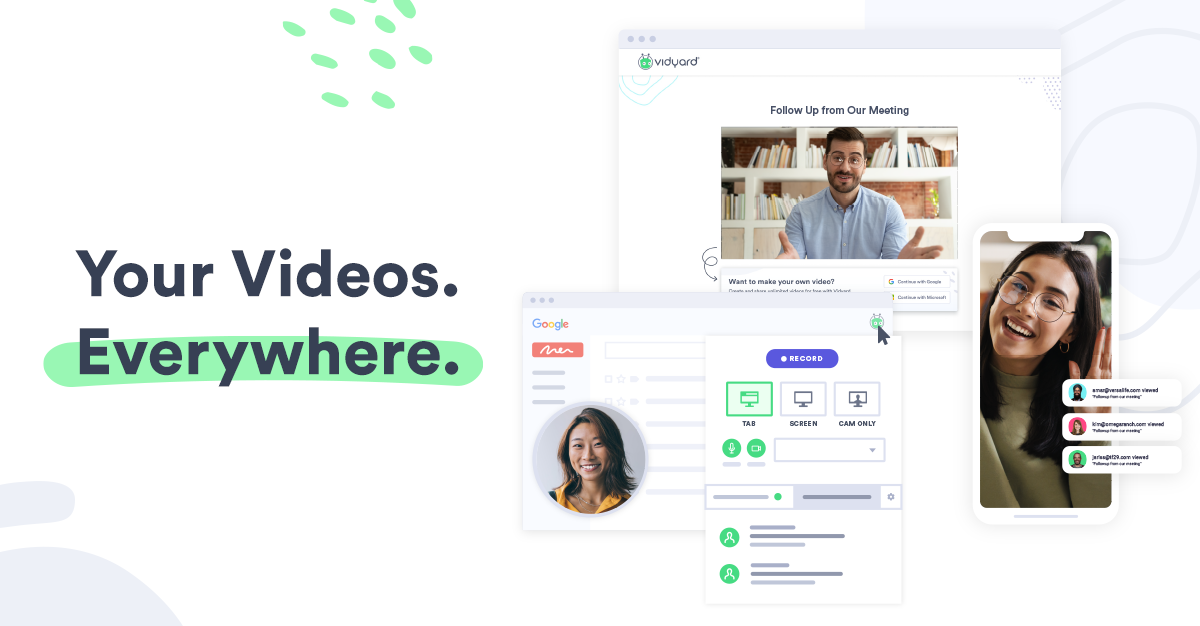This screenshot has width=1200, height=626.
Task: Click the green camera icon
Action: pos(756,449)
